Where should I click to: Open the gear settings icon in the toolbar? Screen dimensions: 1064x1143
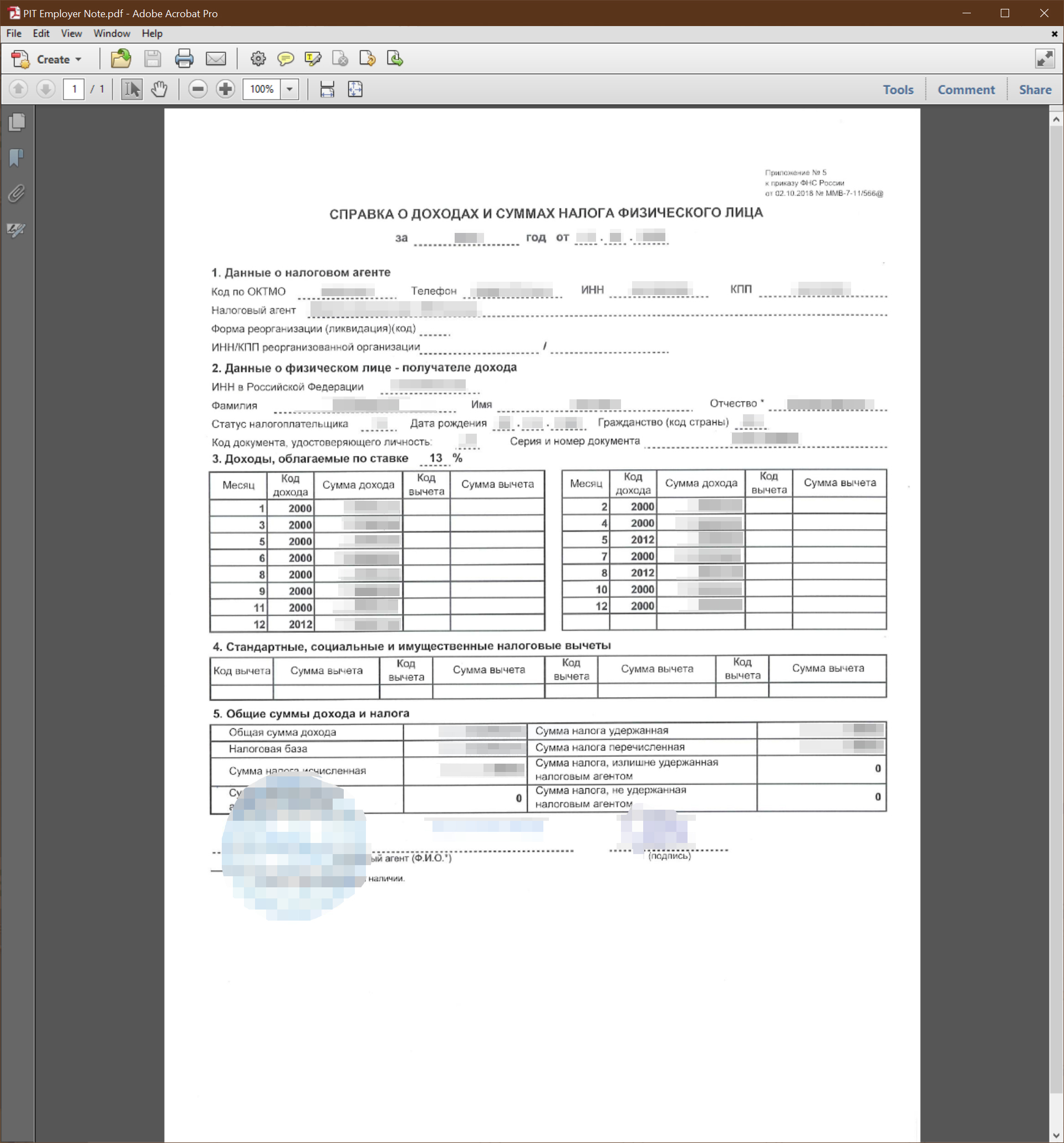258,59
